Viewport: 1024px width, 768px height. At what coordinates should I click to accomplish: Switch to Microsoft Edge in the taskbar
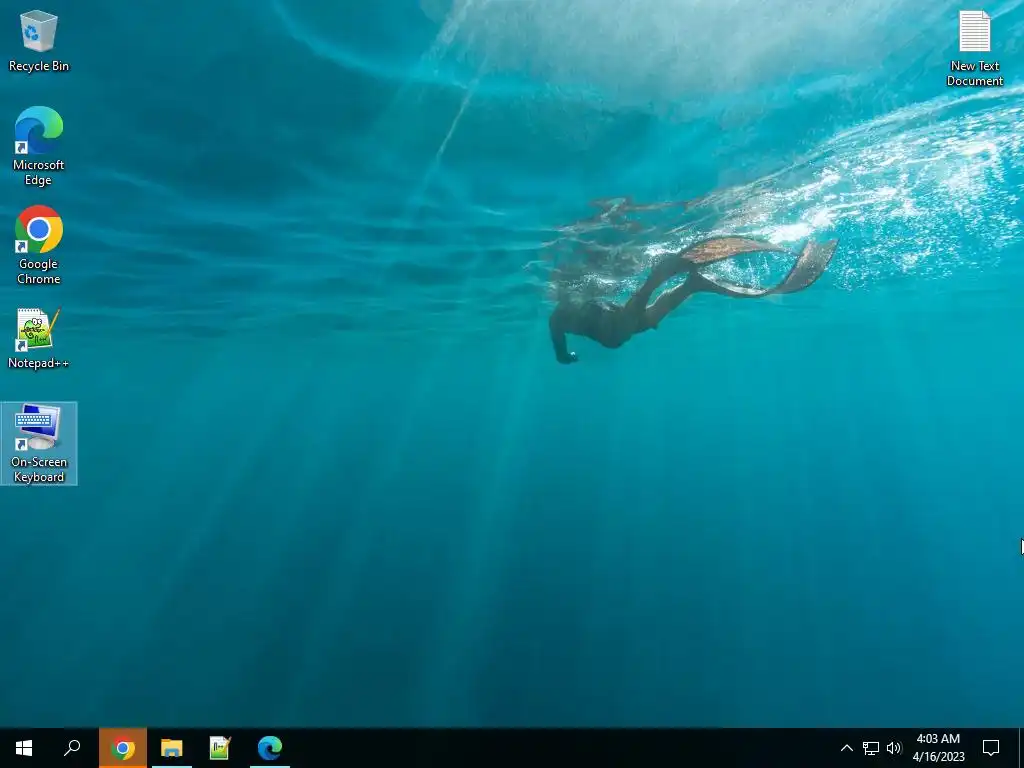coord(269,748)
